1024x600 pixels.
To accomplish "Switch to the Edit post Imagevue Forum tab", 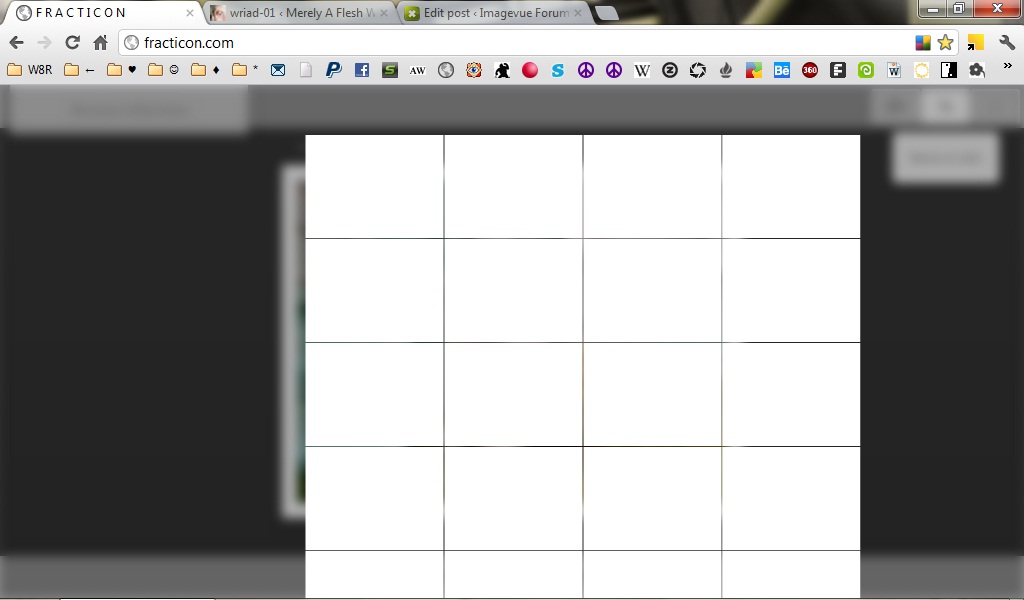I will tap(494, 12).
